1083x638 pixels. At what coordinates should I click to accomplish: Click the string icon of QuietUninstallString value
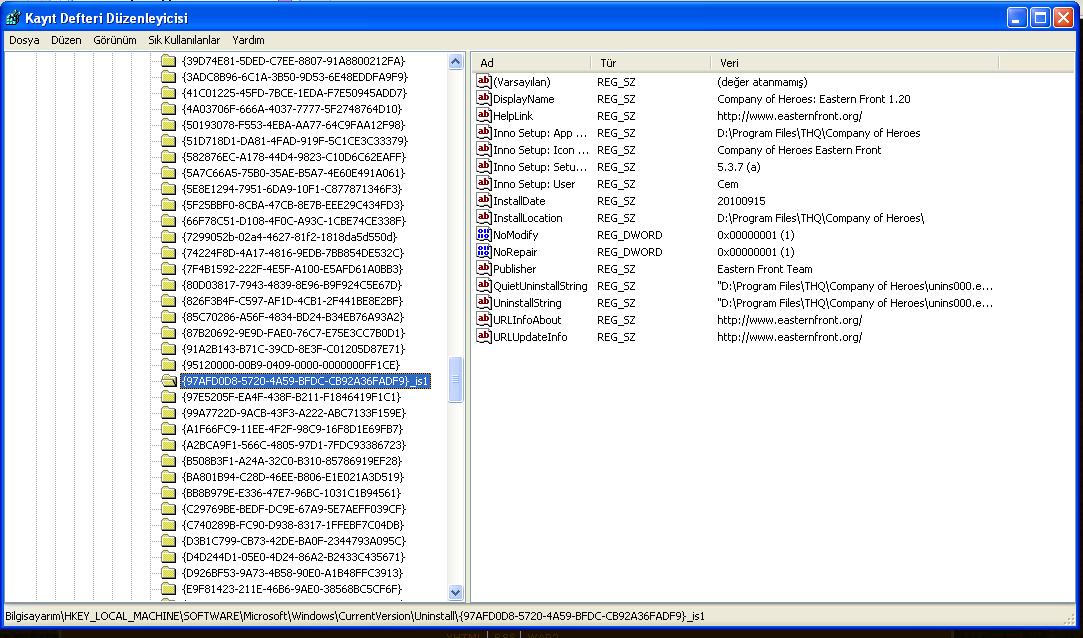(483, 285)
